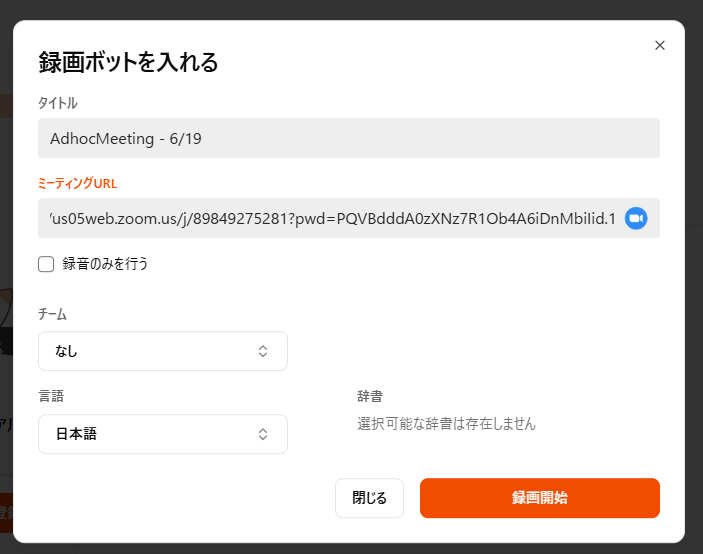Start recording with the 録画開始 button
The height and width of the screenshot is (554, 703).
tap(539, 498)
